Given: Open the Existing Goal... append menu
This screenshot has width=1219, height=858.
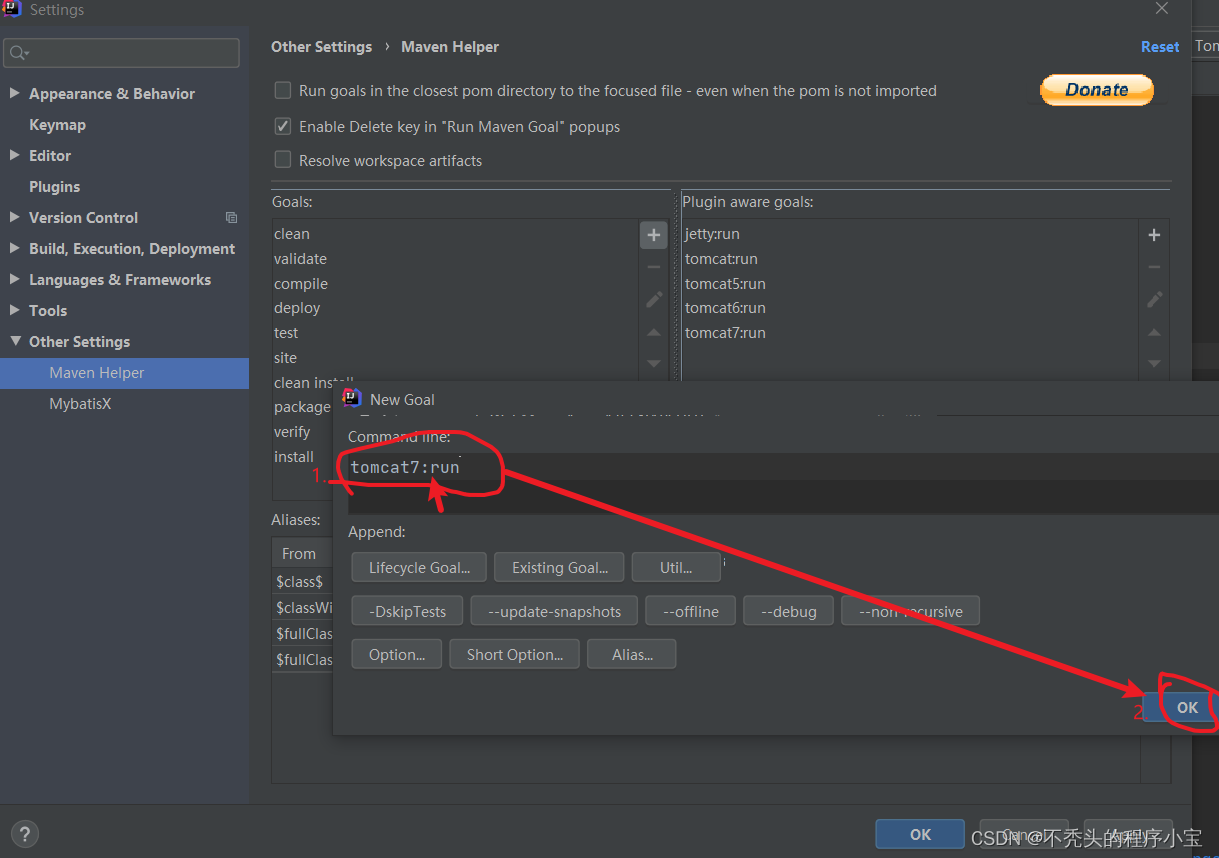Looking at the screenshot, I should click(x=559, y=568).
